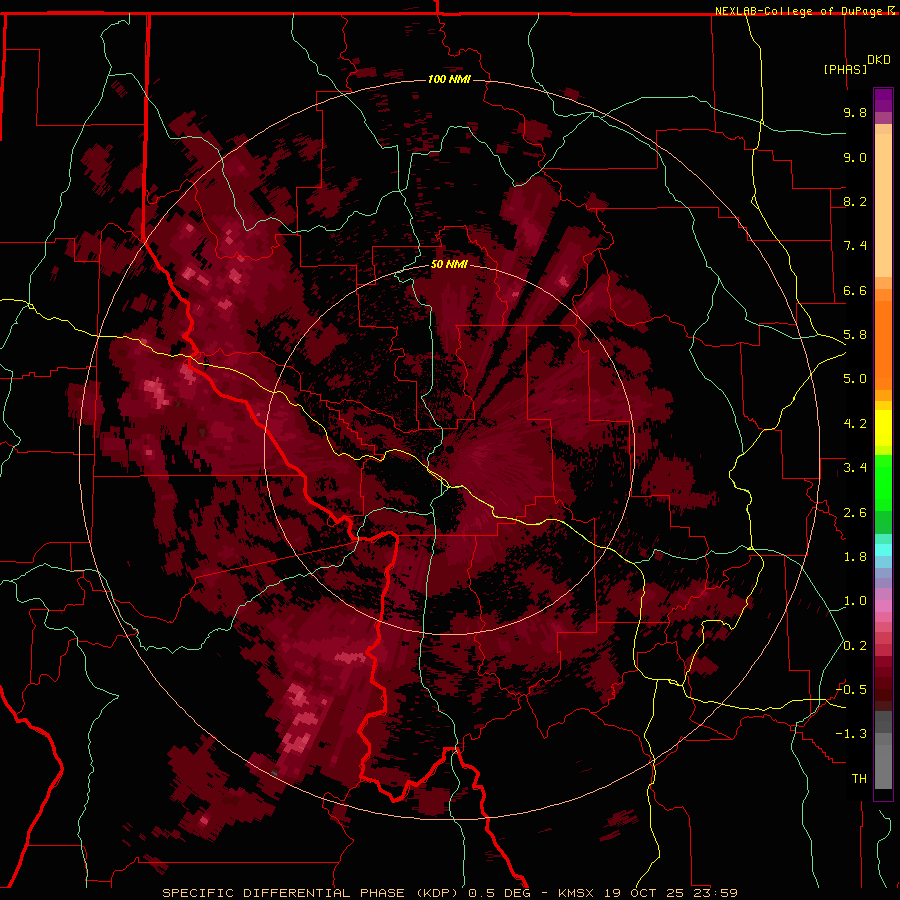Click the TH threshold label on the legend
This screenshot has width=900, height=900.
(859, 779)
